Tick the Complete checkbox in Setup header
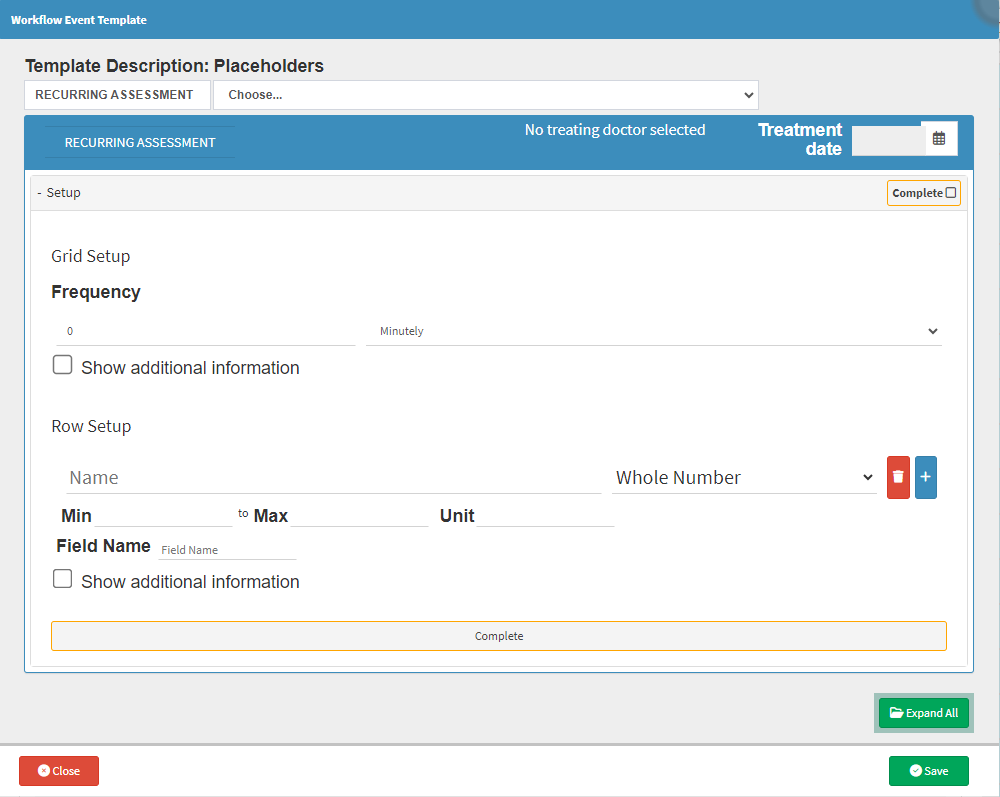Viewport: 1000px width, 797px height. click(950, 193)
